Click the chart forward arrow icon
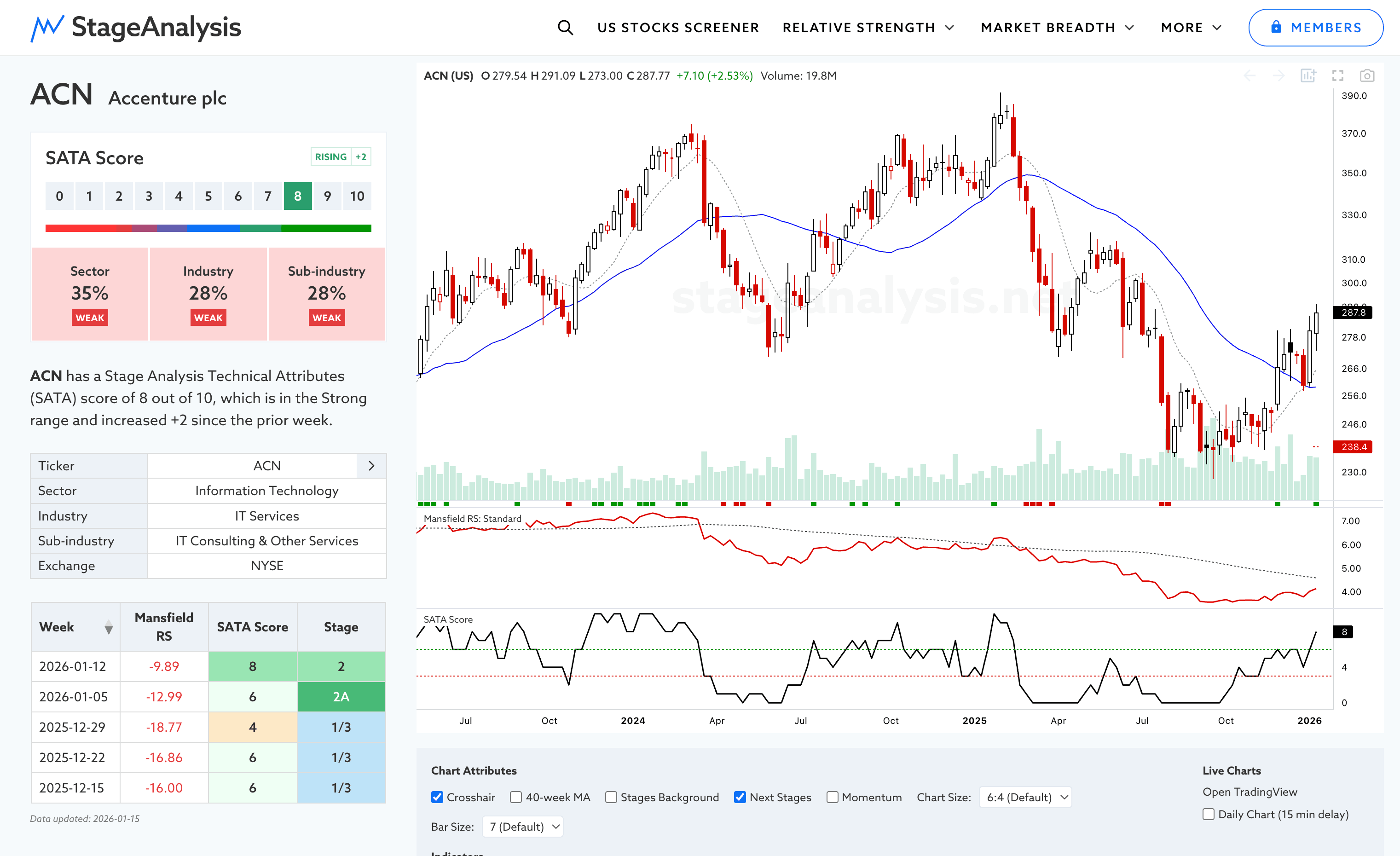Viewport: 1400px width, 856px height. 1279,75
